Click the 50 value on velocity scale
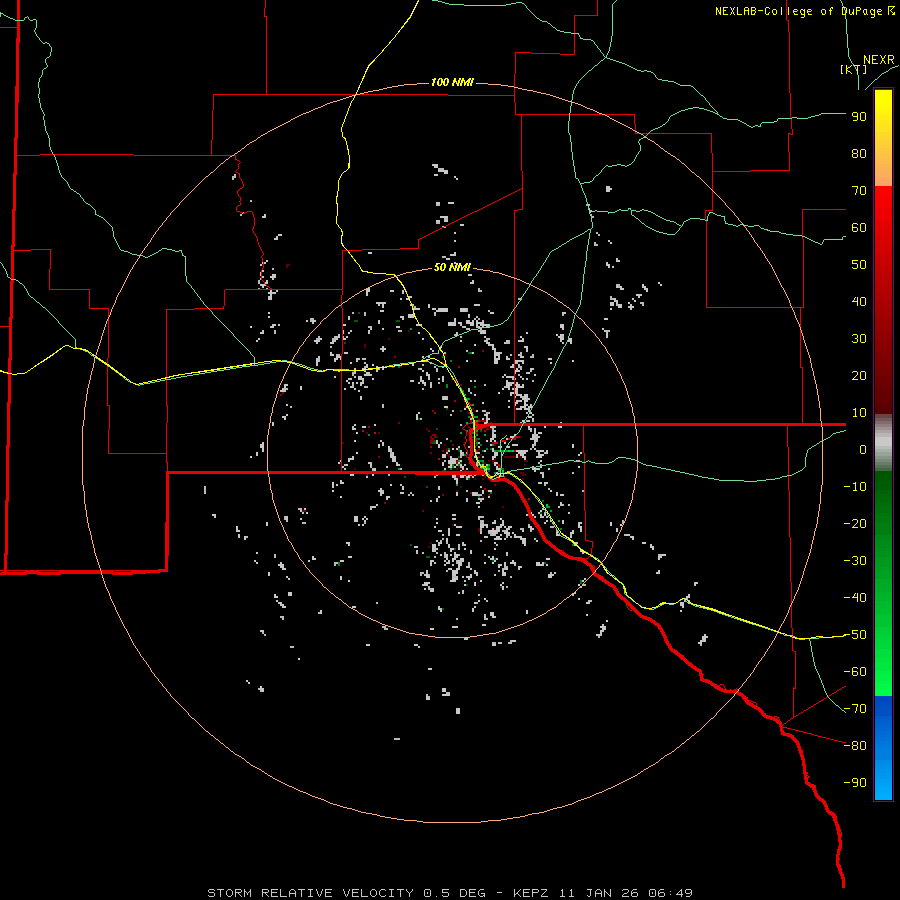 (x=859, y=265)
